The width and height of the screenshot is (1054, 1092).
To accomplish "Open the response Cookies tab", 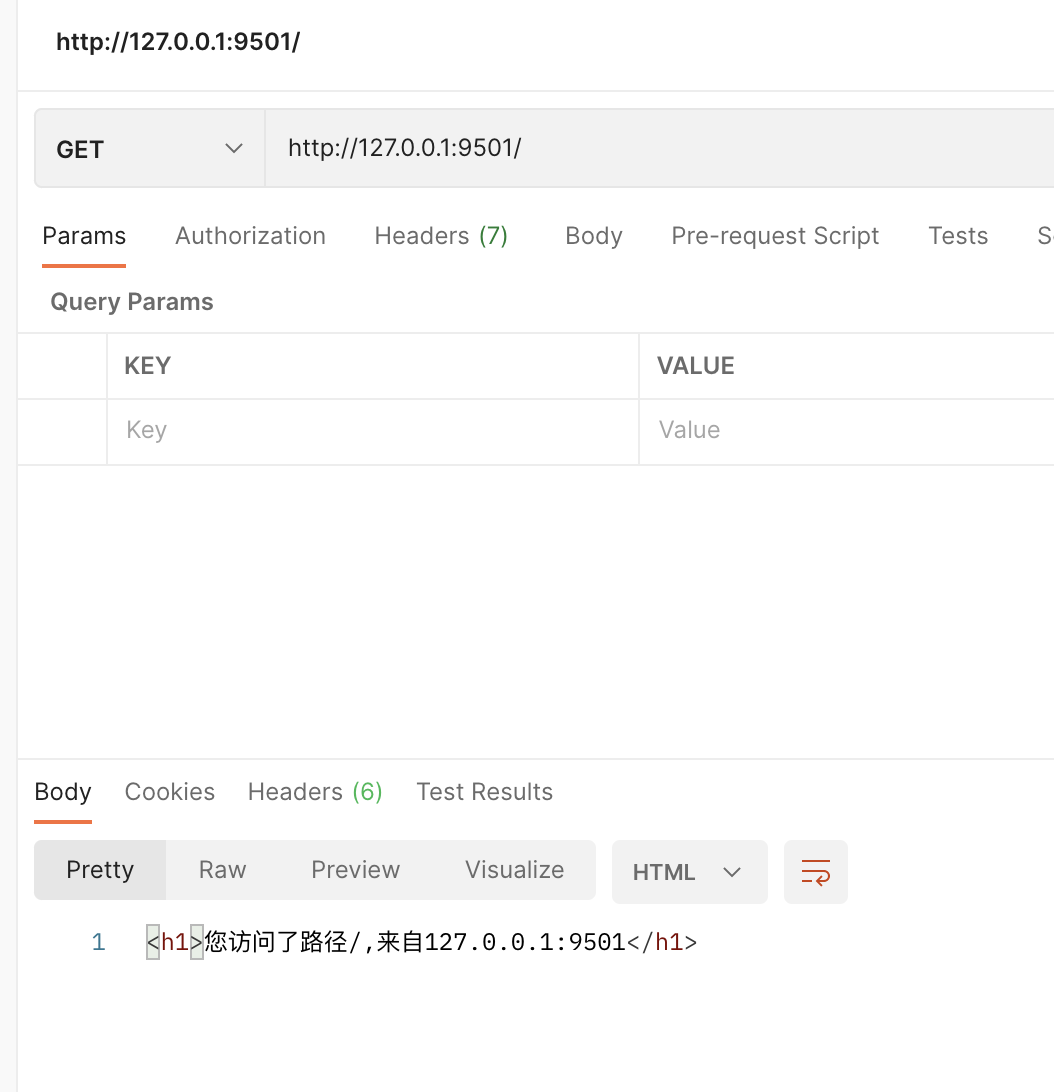I will tap(169, 792).
